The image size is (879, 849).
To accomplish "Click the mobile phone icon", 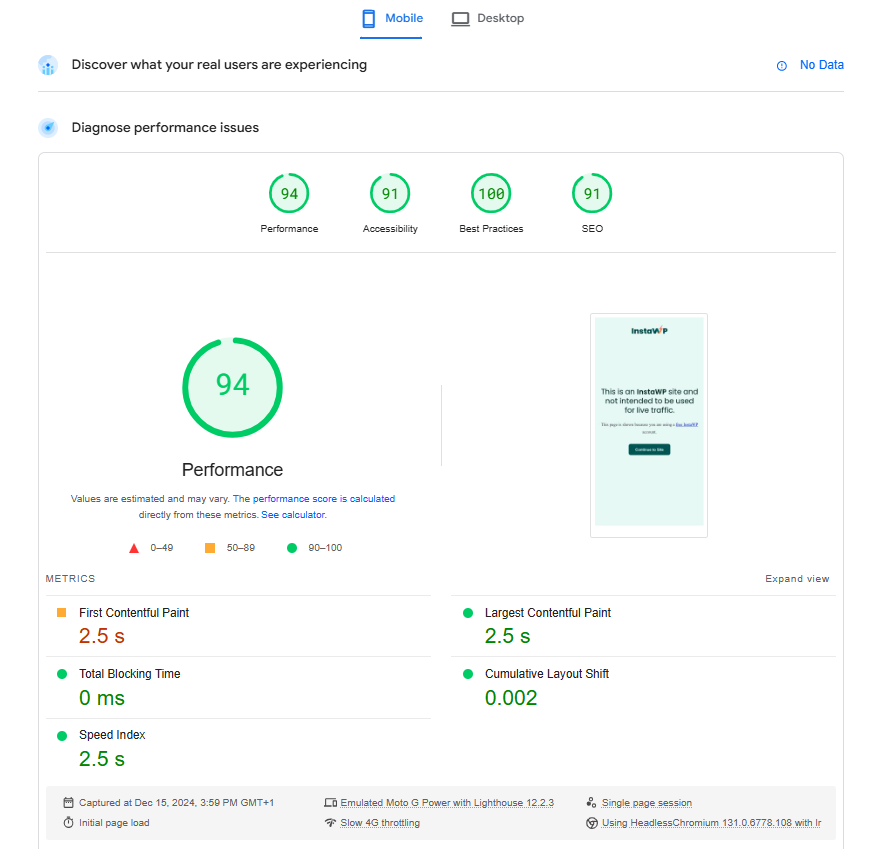I will click(x=368, y=19).
